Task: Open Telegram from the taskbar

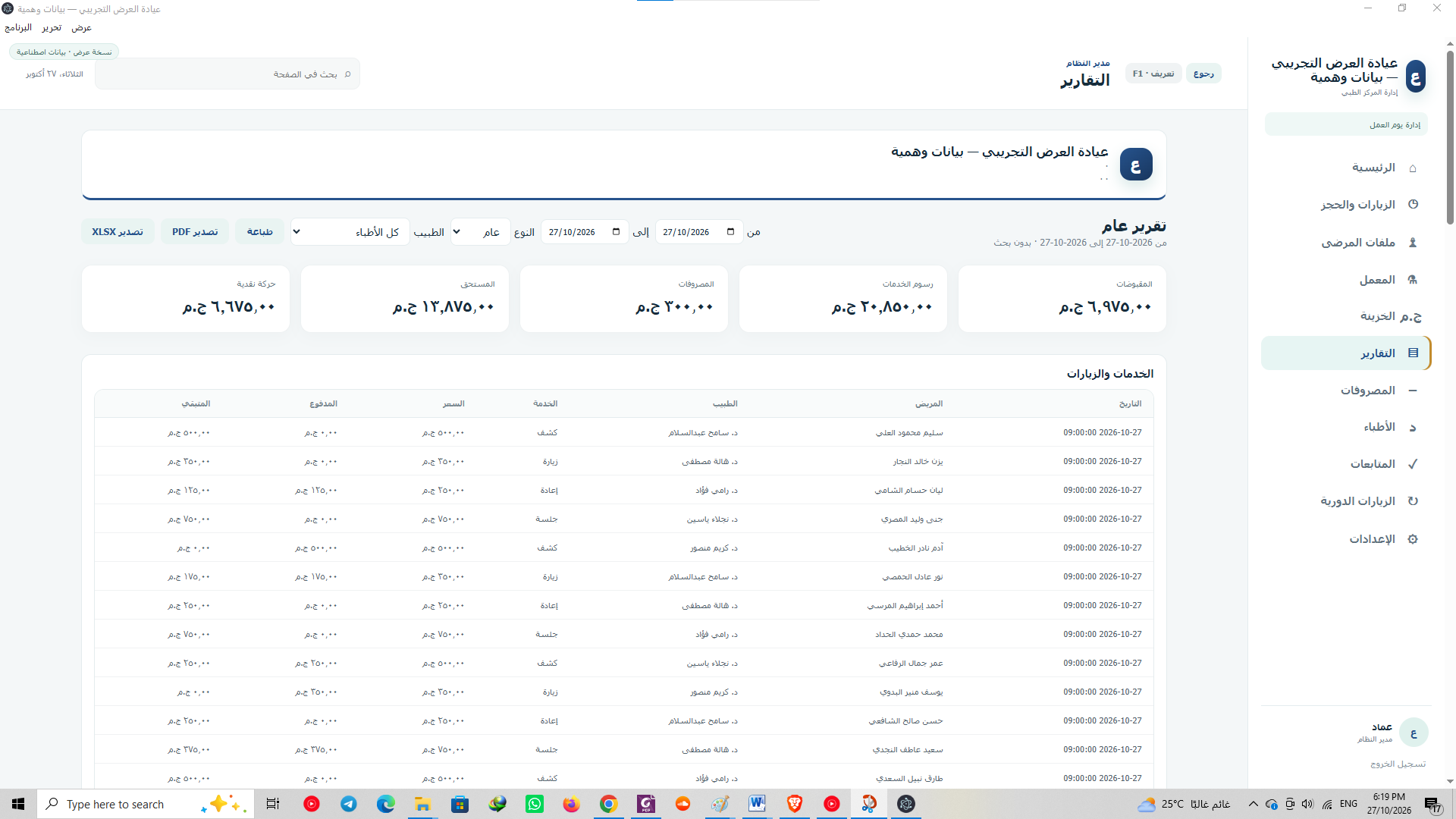Action: click(x=349, y=804)
